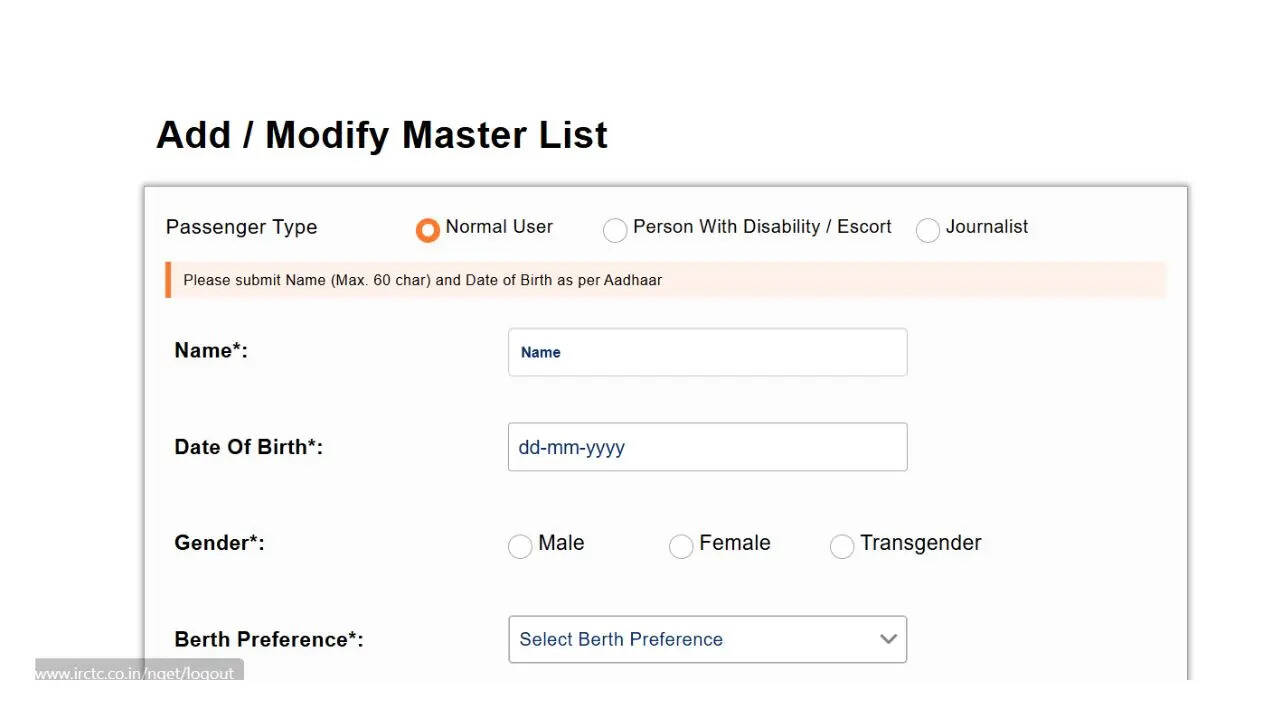Click the Transgender option label text
The width and height of the screenshot is (1280, 720).
tap(920, 543)
